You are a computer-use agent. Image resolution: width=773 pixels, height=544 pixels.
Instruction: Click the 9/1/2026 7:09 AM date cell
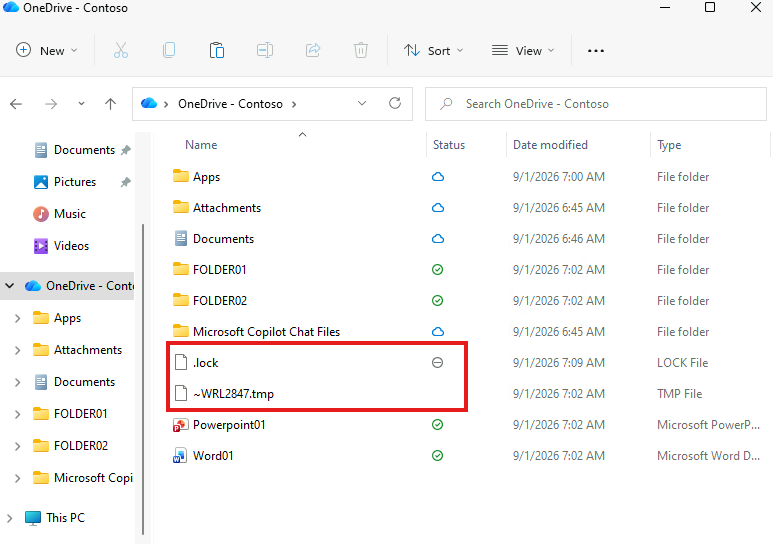(x=559, y=363)
